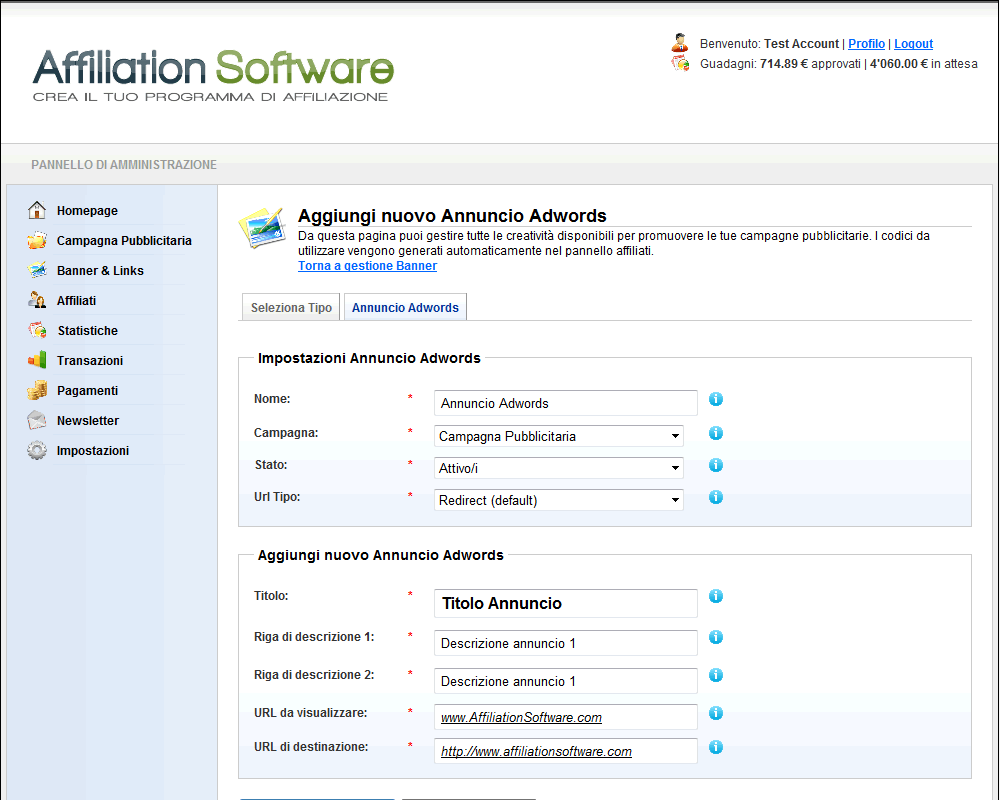Image resolution: width=1000 pixels, height=800 pixels.
Task: Click the Newsletter envelope icon
Action: 37,420
